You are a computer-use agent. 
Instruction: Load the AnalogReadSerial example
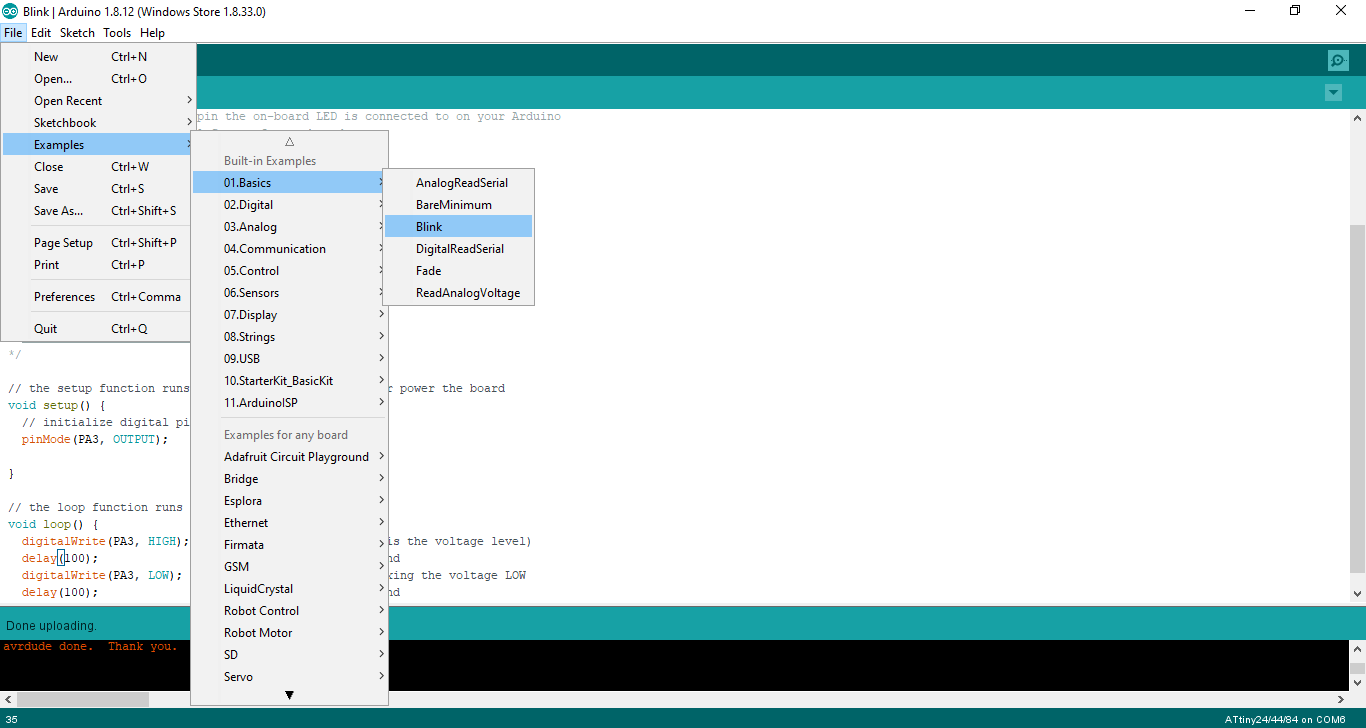pyautogui.click(x=459, y=183)
